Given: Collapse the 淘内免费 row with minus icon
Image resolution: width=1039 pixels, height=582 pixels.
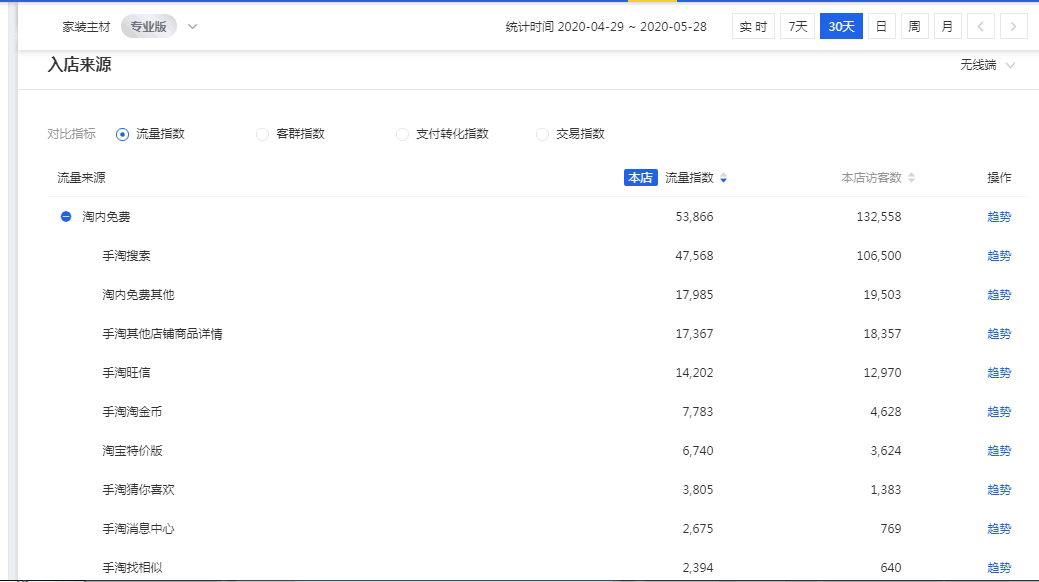Looking at the screenshot, I should click(66, 217).
